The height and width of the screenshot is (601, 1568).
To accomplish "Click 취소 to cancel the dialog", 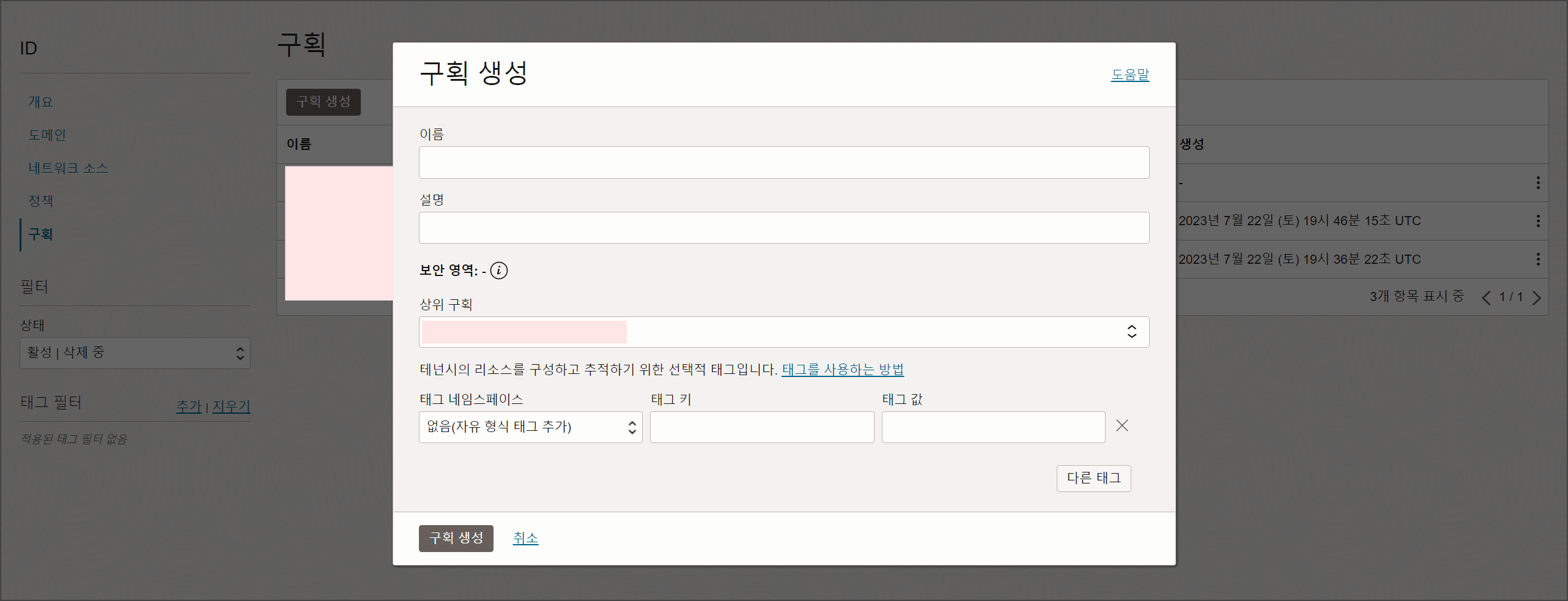I will (x=525, y=538).
